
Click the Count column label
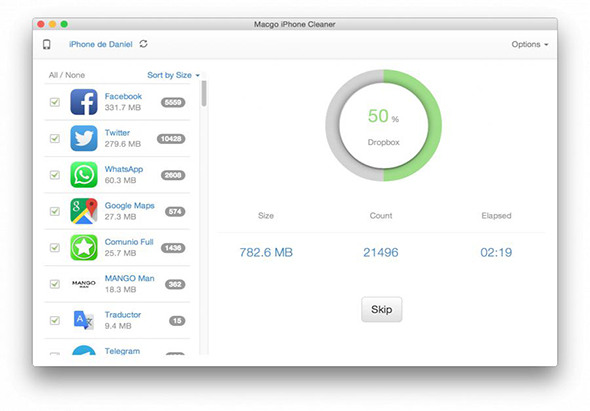[x=381, y=216]
